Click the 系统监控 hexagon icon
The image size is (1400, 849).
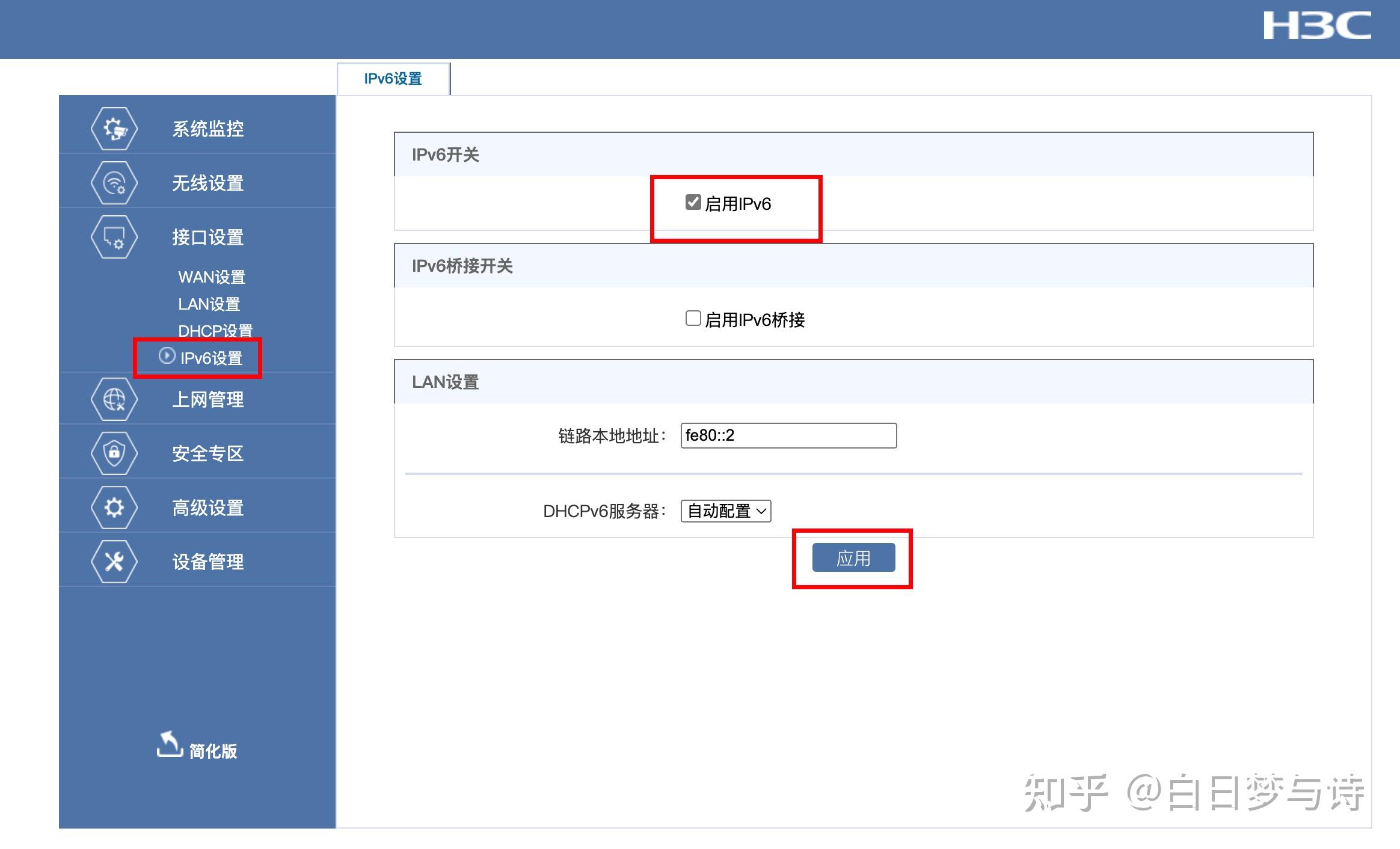coord(114,129)
